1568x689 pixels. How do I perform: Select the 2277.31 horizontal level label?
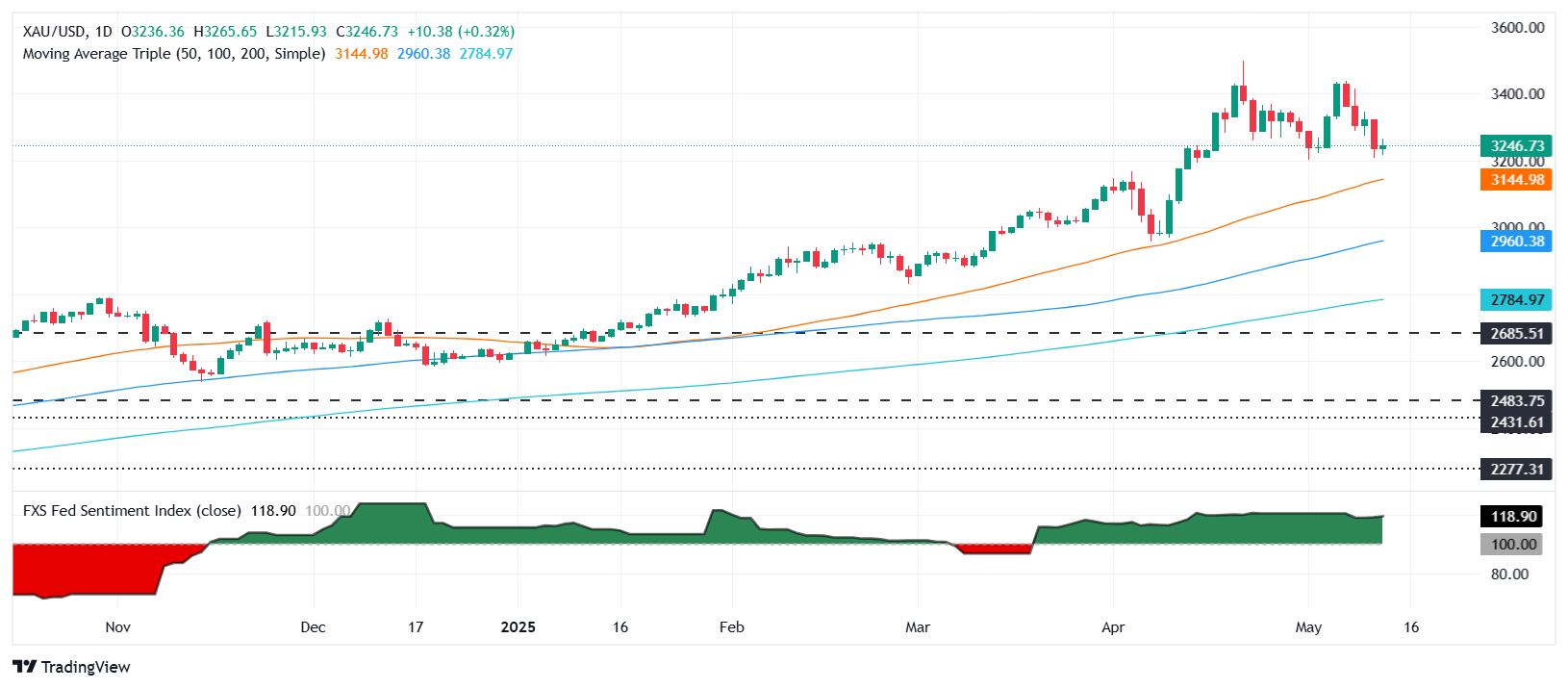(1516, 470)
